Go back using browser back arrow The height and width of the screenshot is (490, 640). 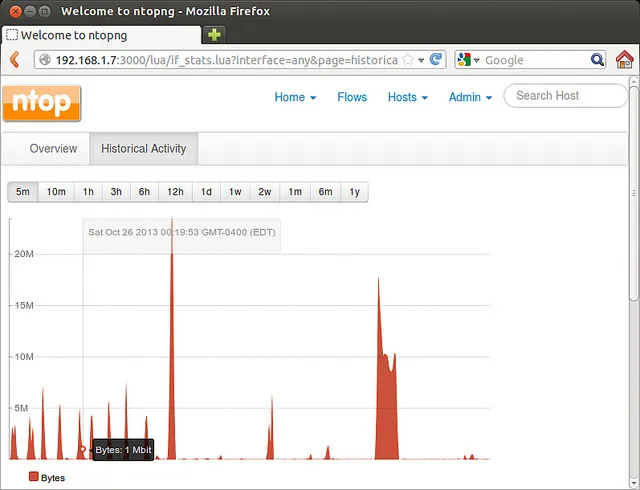click(14, 60)
